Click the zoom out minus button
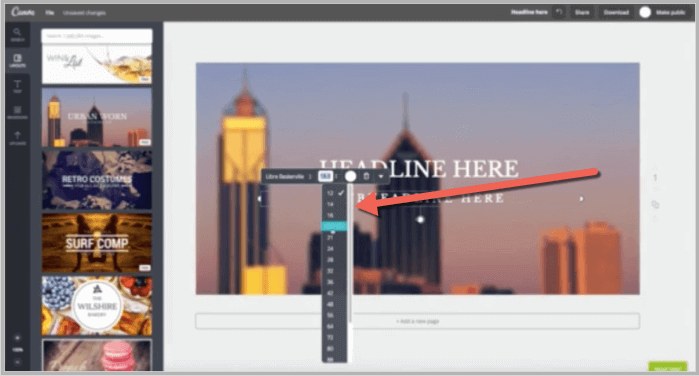This screenshot has width=699, height=376. pyautogui.click(x=17, y=362)
